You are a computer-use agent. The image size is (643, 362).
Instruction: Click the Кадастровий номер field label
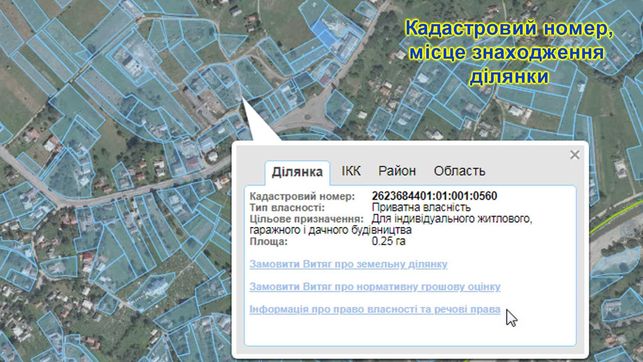point(302,196)
